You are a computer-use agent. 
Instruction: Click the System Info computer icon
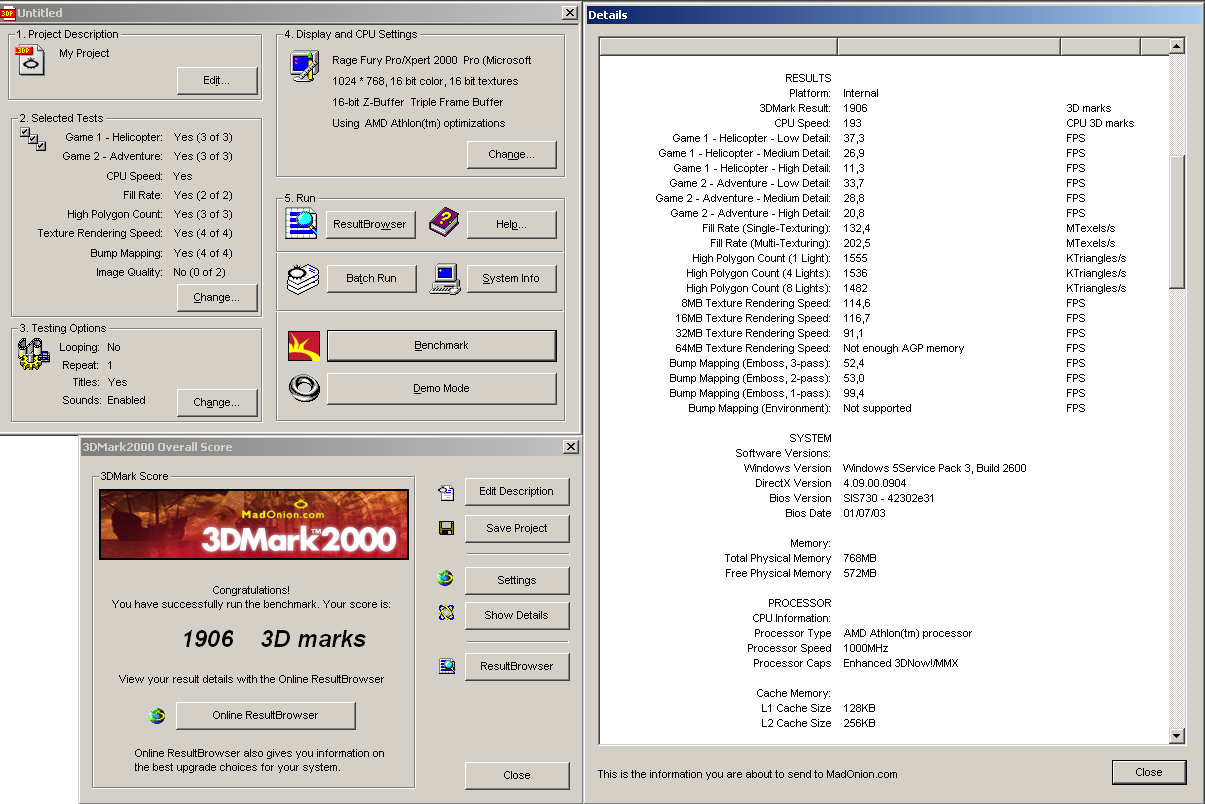[445, 278]
